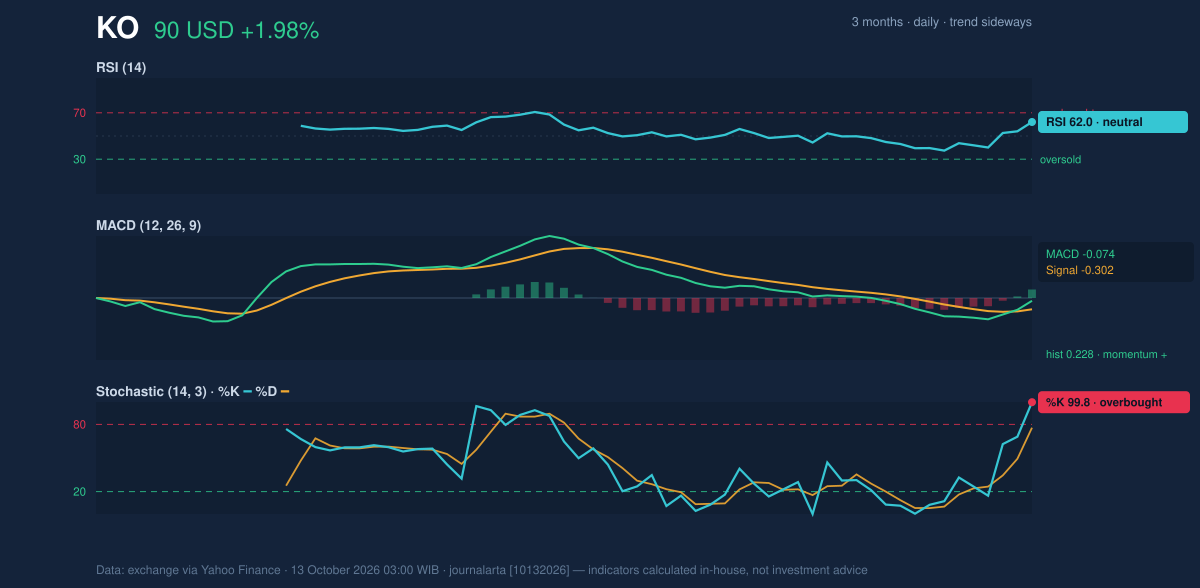Click the RSI line end-point dot

coord(1032,122)
